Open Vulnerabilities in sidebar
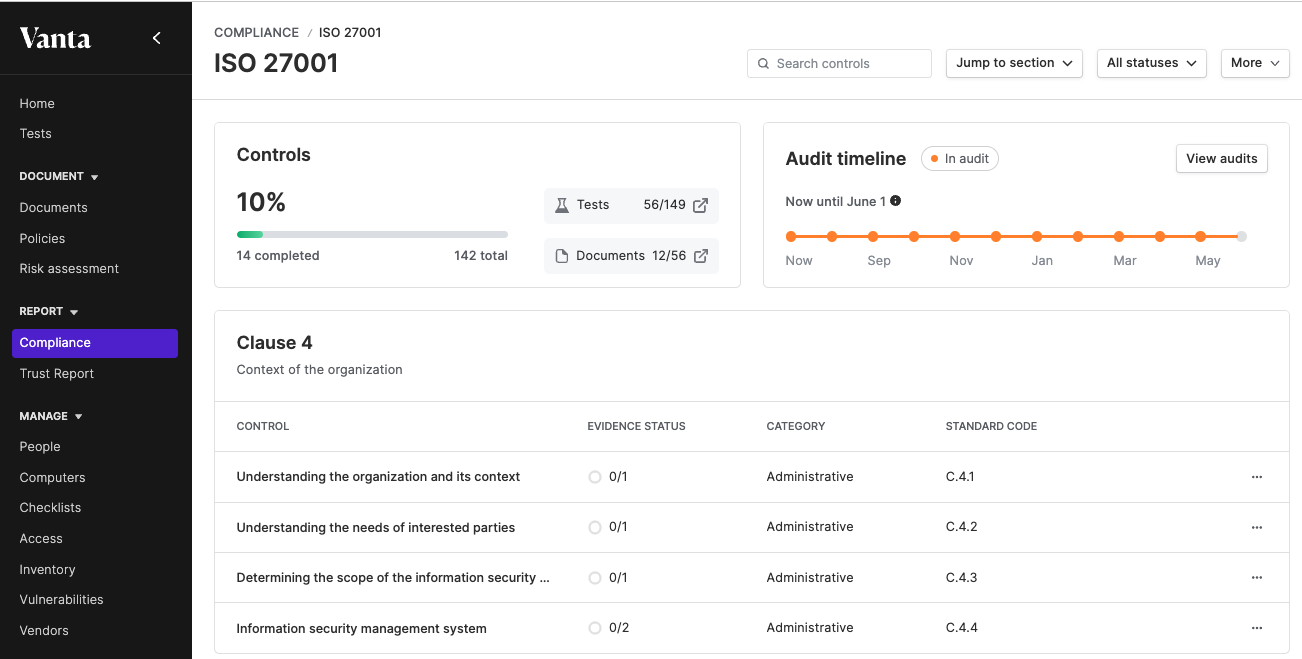Screen dimensions: 1302x659 click(x=61, y=600)
